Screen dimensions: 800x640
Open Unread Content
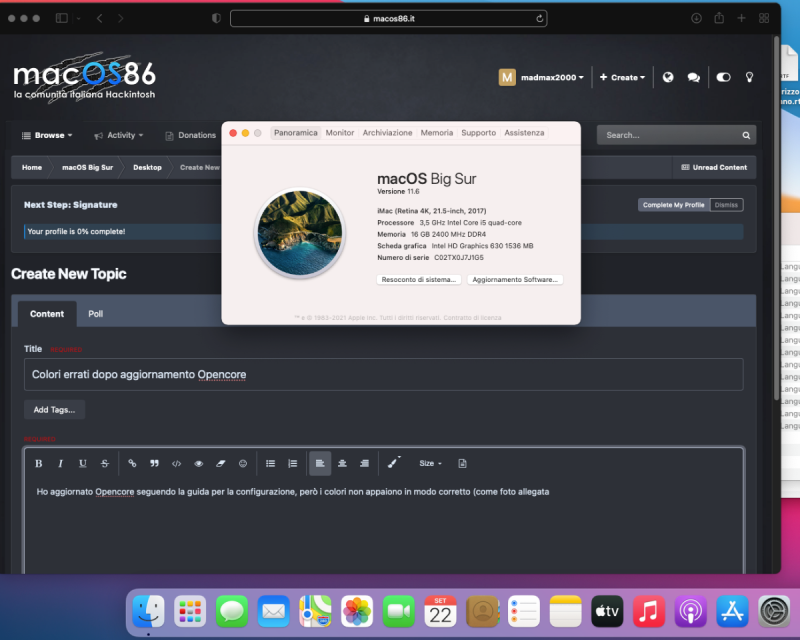pyautogui.click(x=714, y=167)
